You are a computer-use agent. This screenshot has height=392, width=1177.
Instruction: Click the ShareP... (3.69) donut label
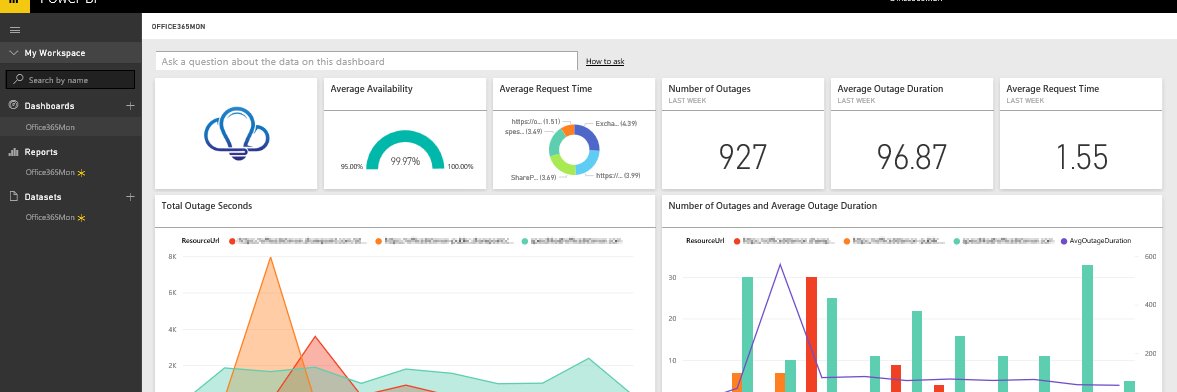[535, 177]
